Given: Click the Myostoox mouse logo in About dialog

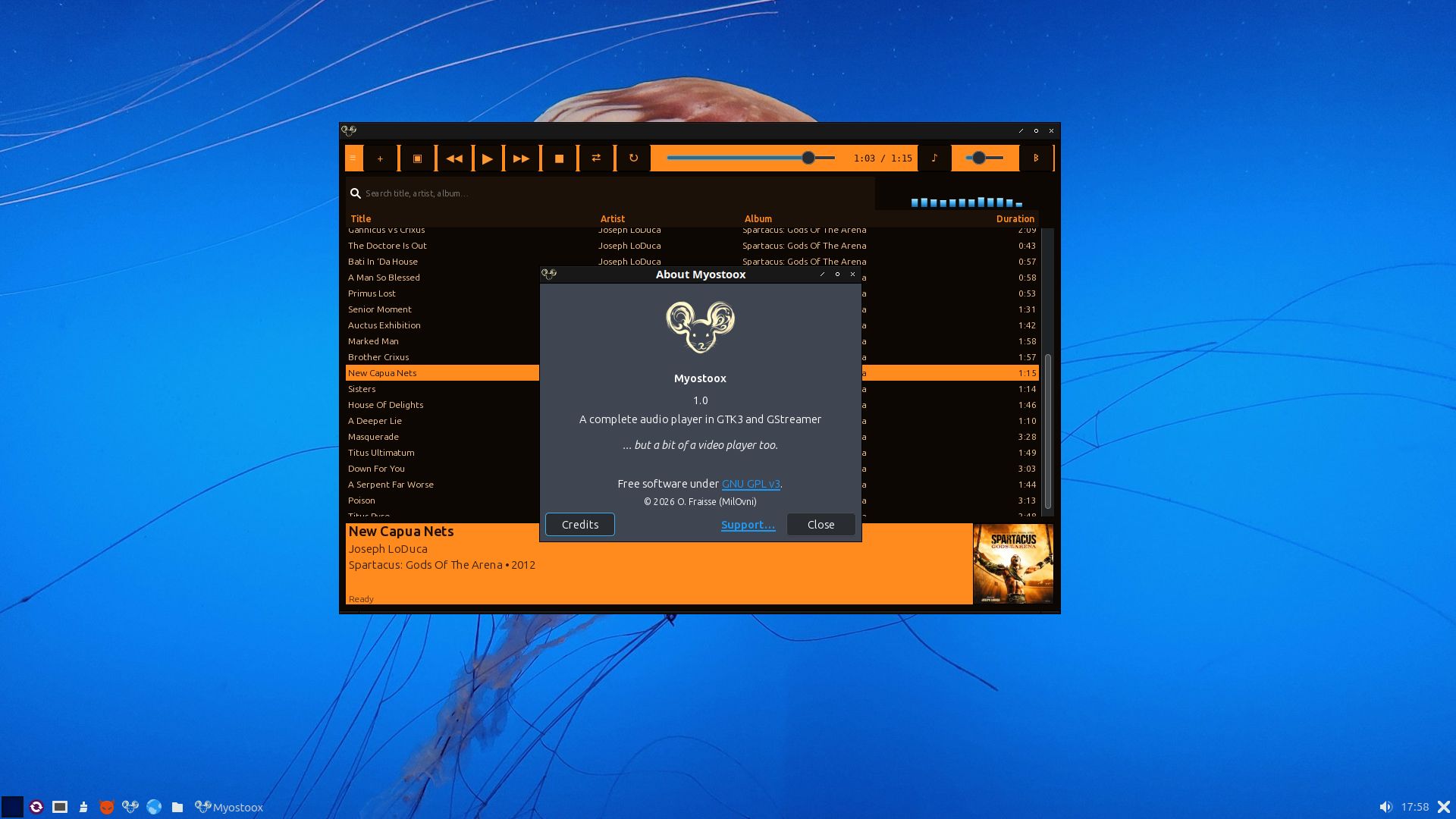Looking at the screenshot, I should pyautogui.click(x=700, y=327).
